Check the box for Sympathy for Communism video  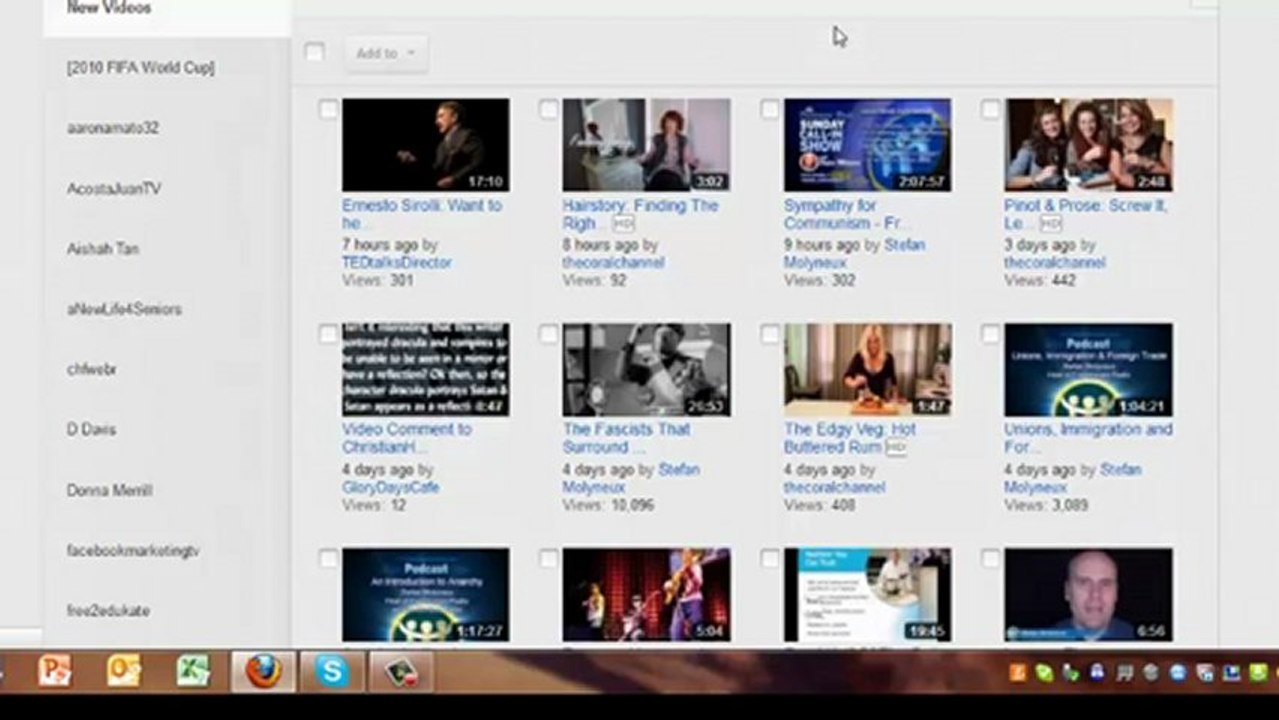(x=769, y=109)
